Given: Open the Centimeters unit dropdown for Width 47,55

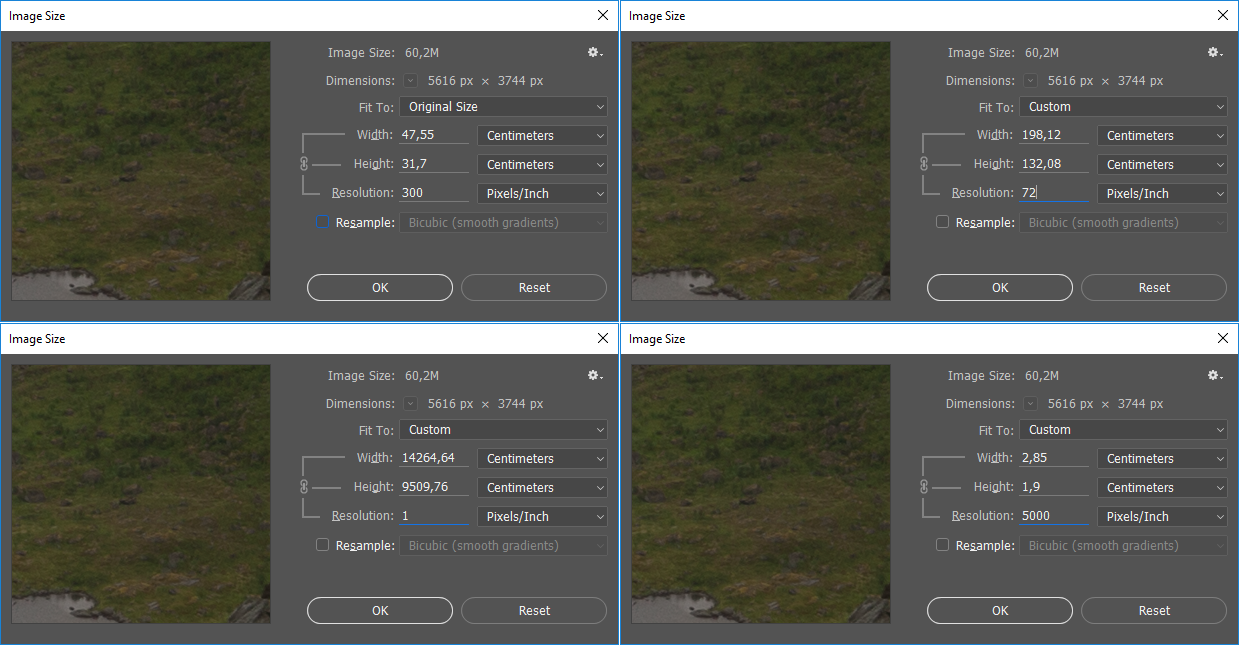Looking at the screenshot, I should click(543, 136).
